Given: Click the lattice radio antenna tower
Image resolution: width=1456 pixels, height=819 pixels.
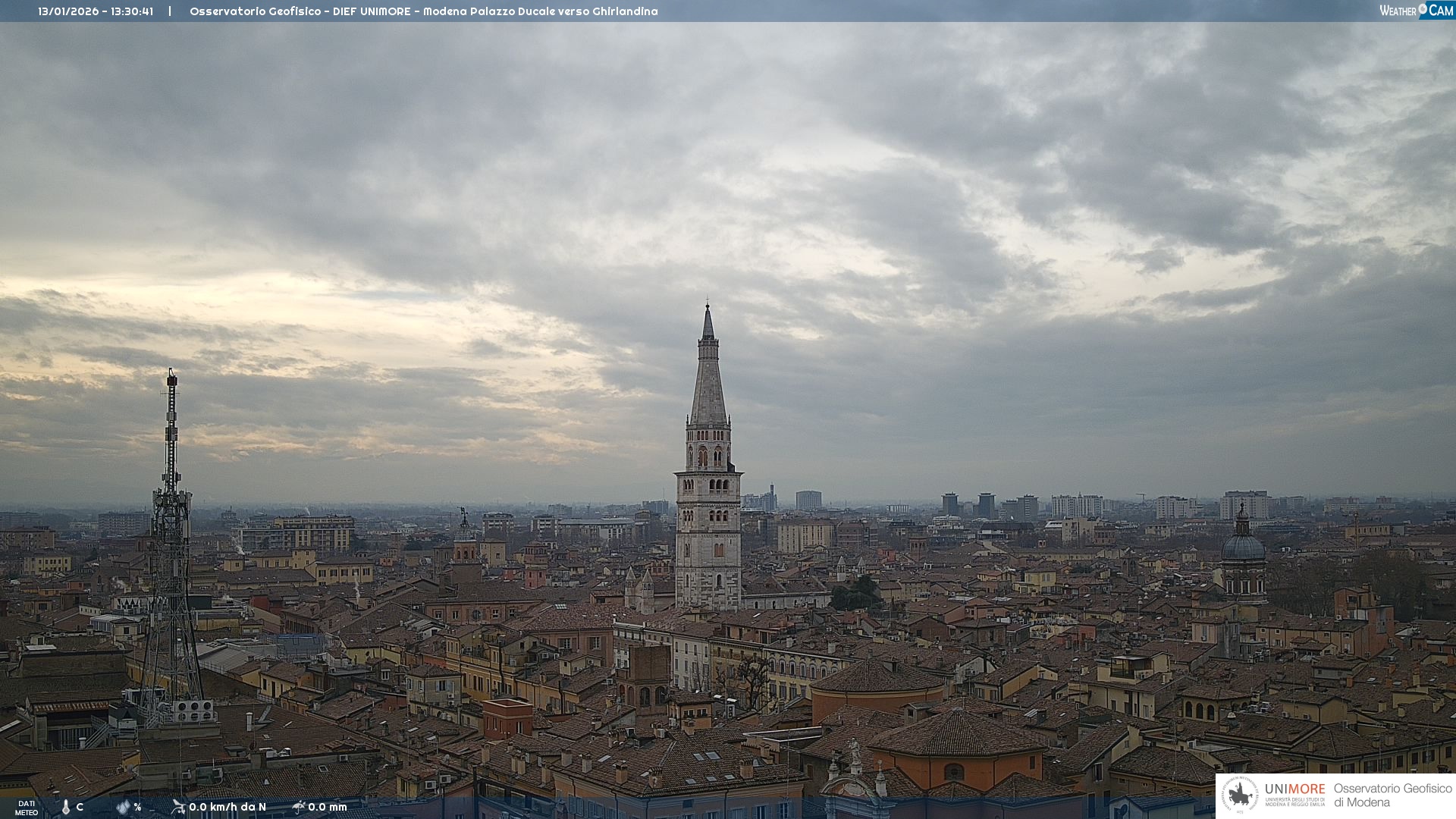Looking at the screenshot, I should (171, 546).
